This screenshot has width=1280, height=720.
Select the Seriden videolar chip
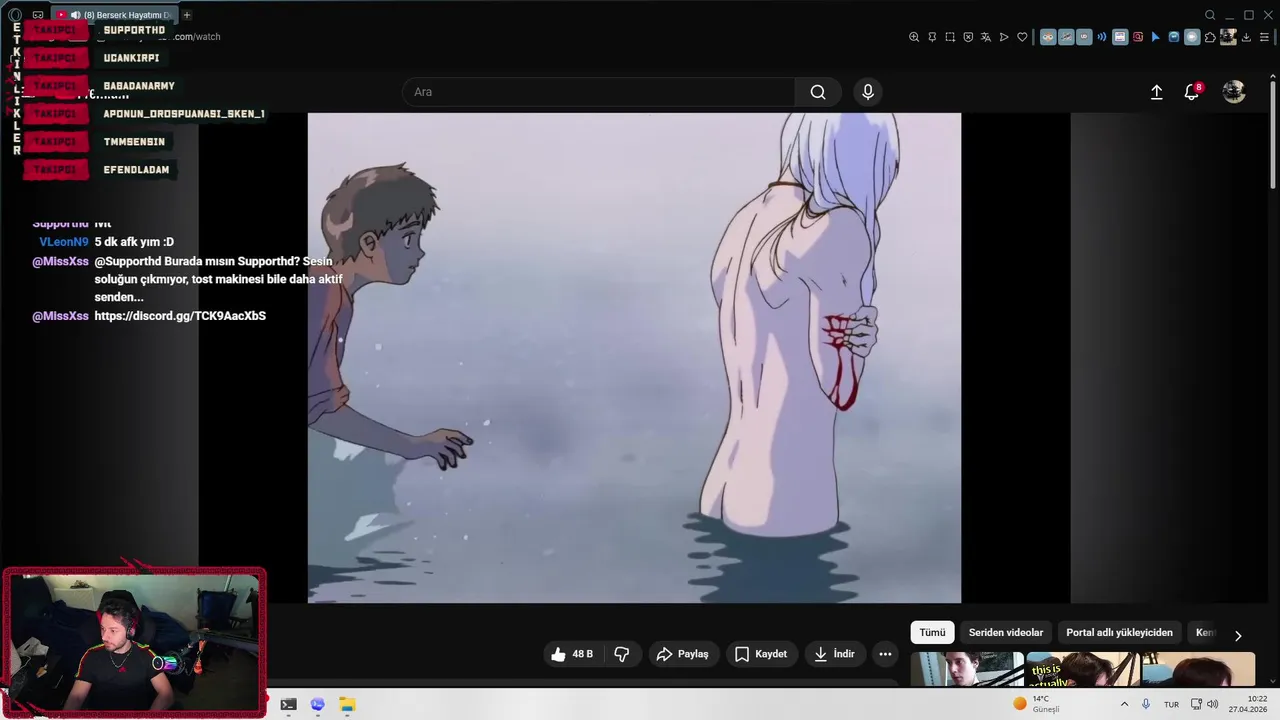click(1006, 633)
